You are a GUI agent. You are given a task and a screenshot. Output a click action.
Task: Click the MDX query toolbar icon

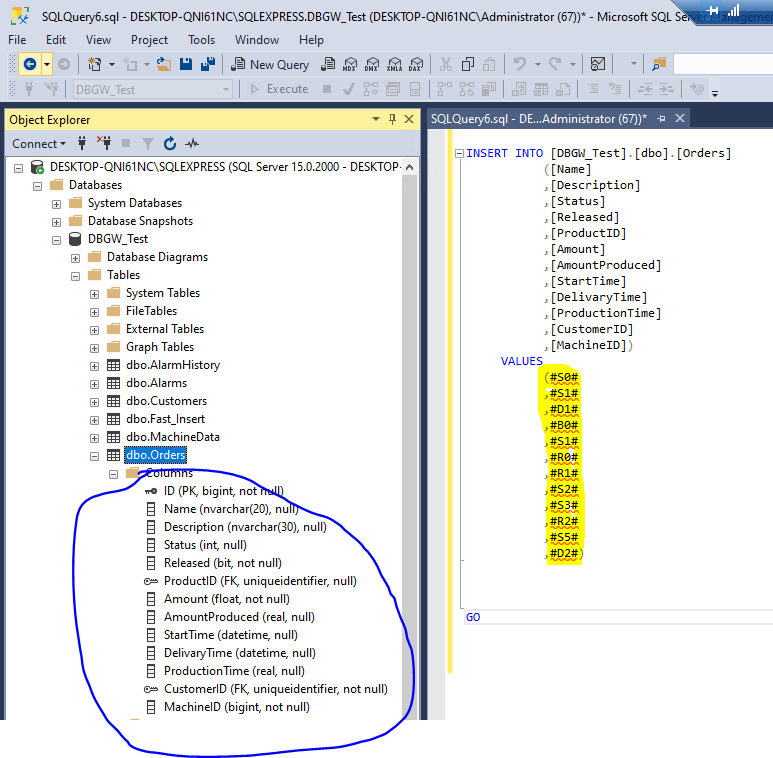pos(349,64)
